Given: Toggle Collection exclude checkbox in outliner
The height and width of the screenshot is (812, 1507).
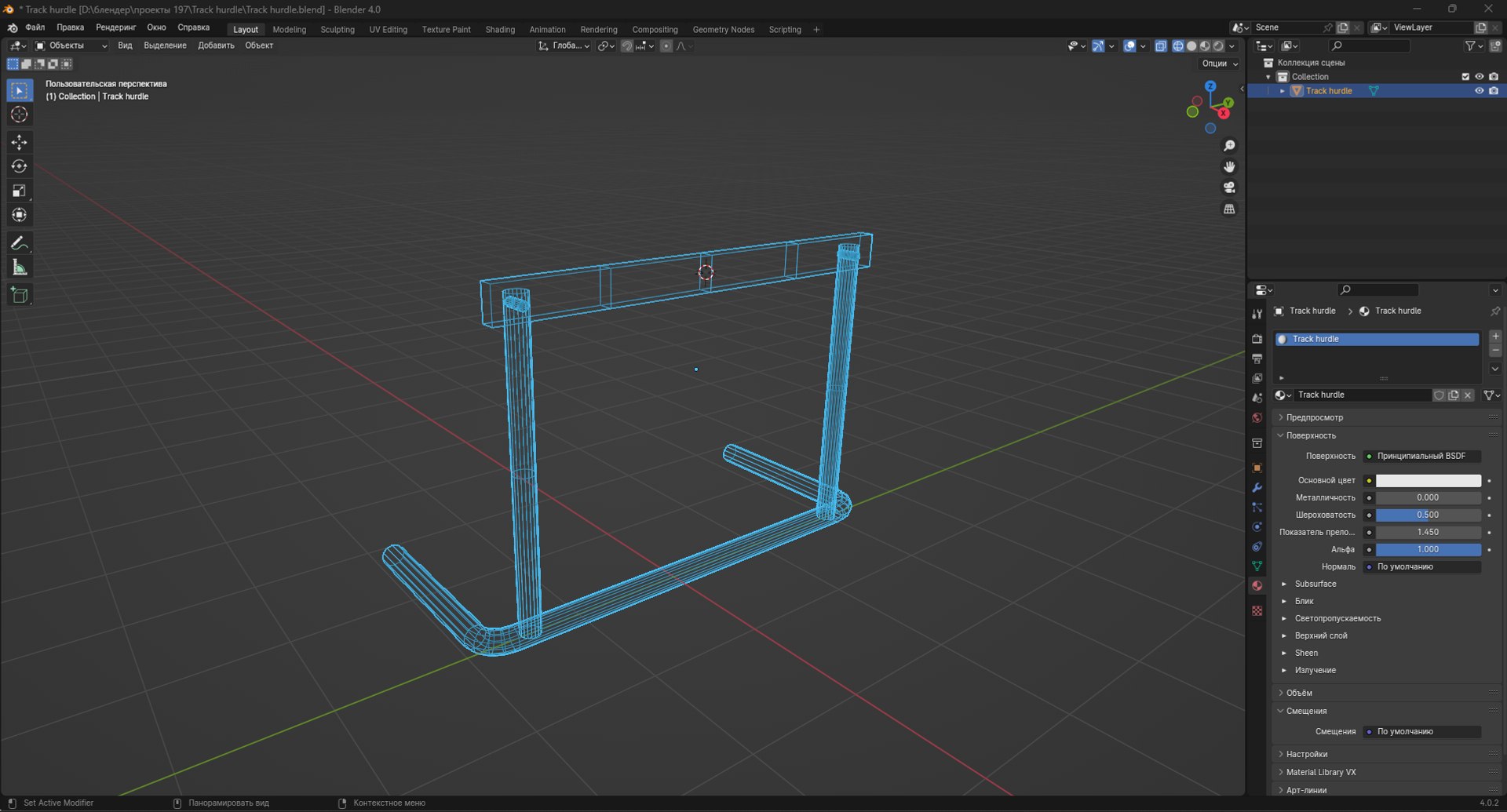Looking at the screenshot, I should pos(1465,77).
